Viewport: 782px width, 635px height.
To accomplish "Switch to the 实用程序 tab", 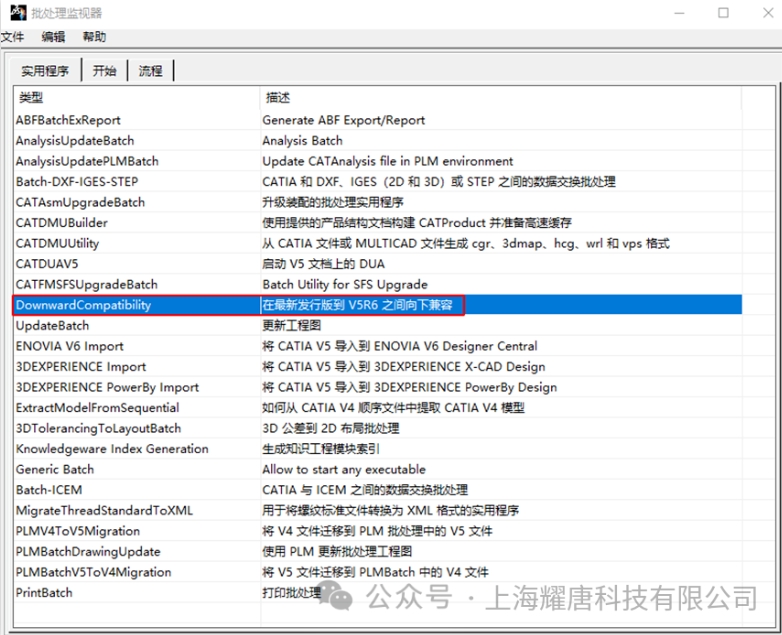I will tap(45, 71).
